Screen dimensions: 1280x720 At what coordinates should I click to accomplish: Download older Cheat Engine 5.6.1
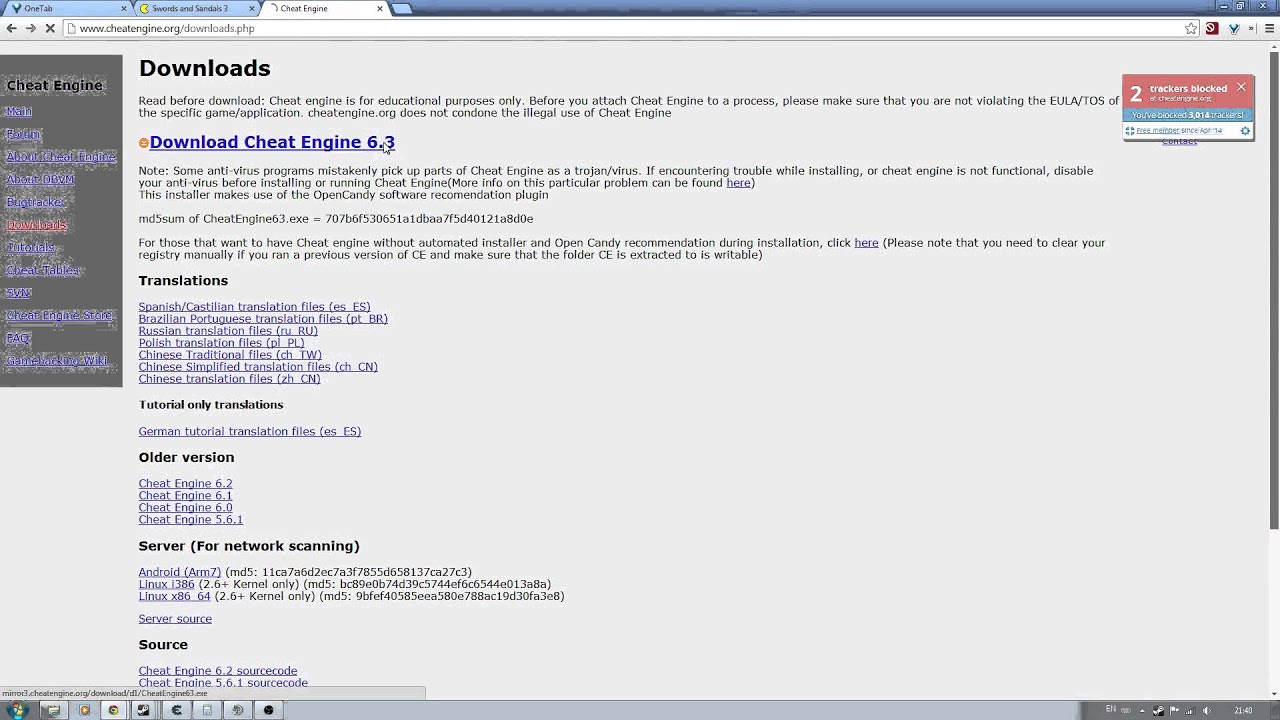pyautogui.click(x=191, y=520)
